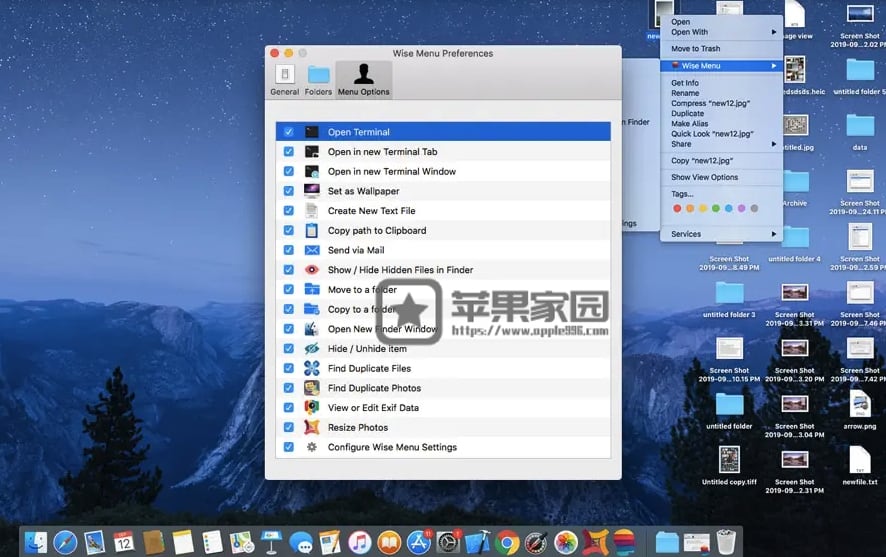Toggle the Create New Text File checkbox
Screen dimensions: 886x557
click(288, 211)
